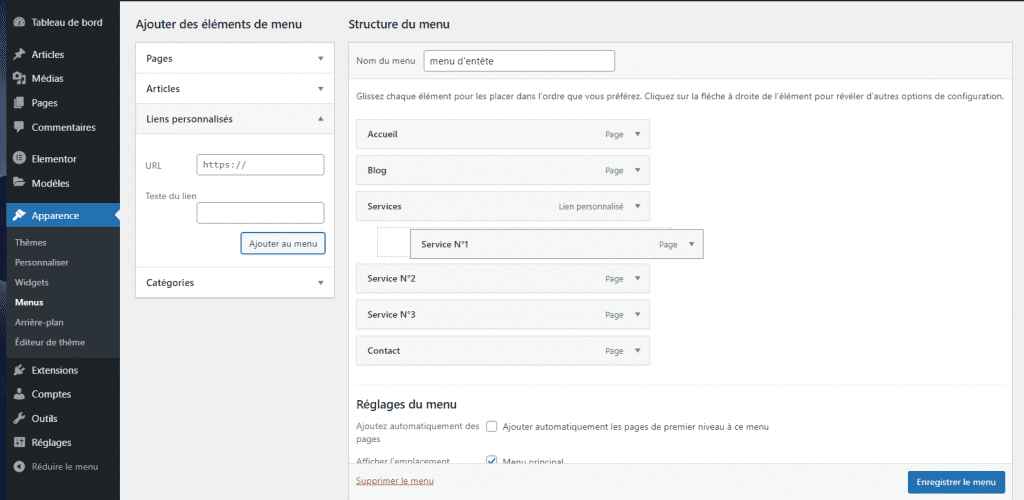
Task: Open Arrière-plan submenu entry
Action: click(39, 322)
